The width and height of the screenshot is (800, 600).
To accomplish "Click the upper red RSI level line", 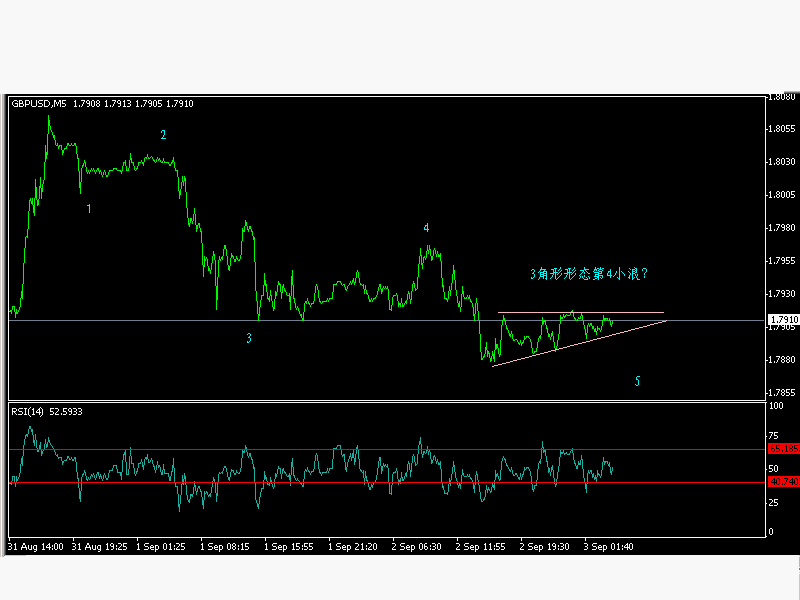I will point(388,449).
